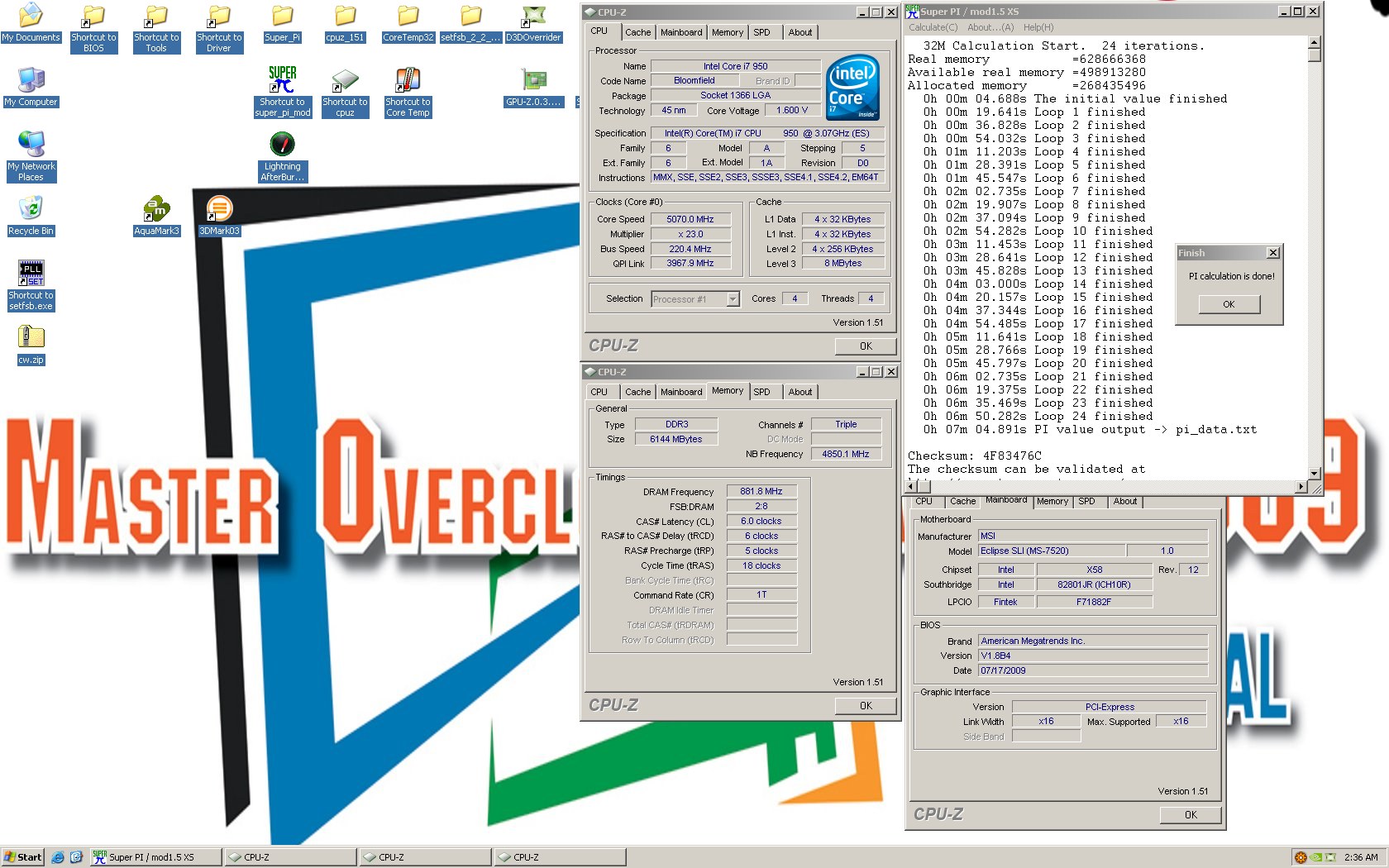The image size is (1389, 868).
Task: Click the taskbar clock showing 2:36 AM
Action: pyautogui.click(x=1361, y=857)
